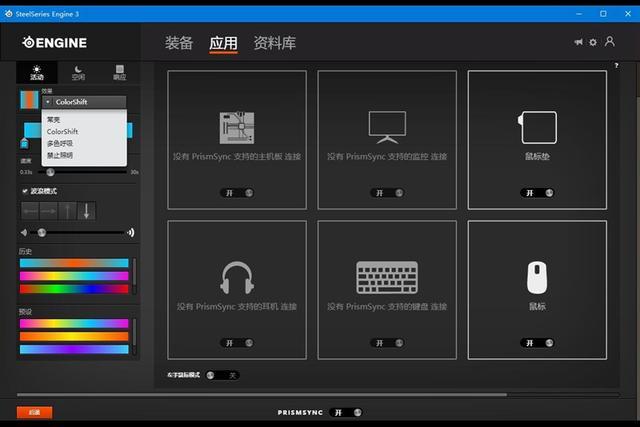This screenshot has width=640, height=427.
Task: Select the moon-icon idle lighting tab
Action: click(78, 72)
